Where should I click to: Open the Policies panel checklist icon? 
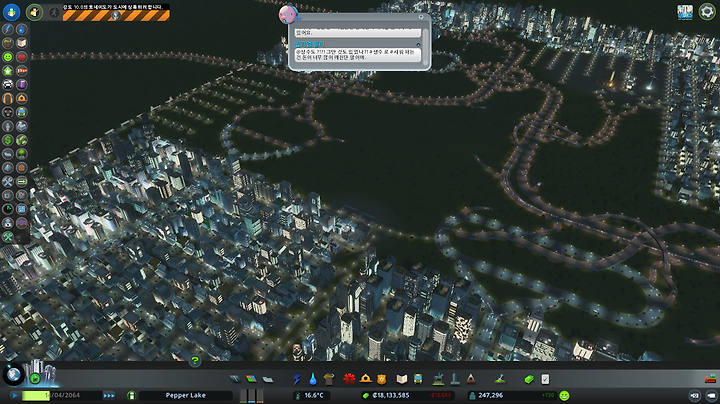click(x=545, y=379)
